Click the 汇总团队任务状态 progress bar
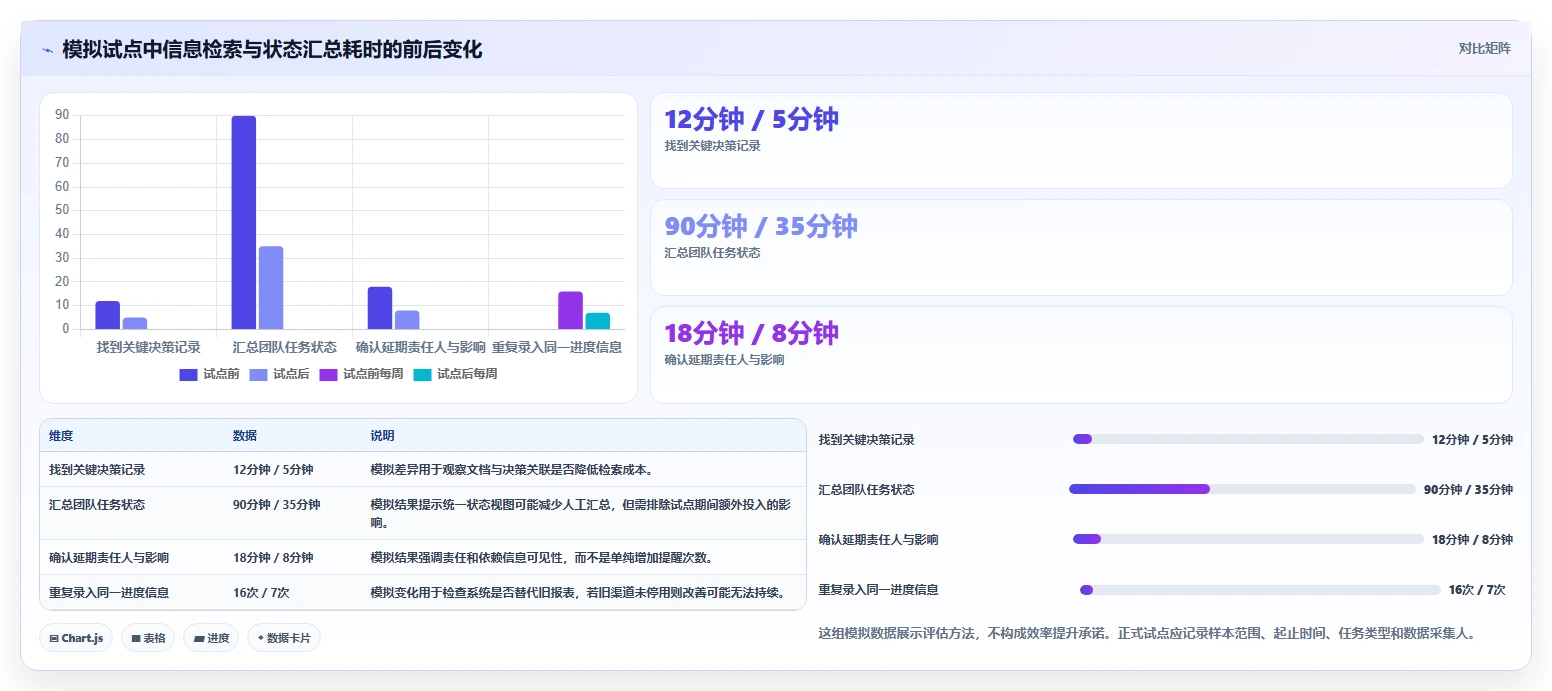The height and width of the screenshot is (691, 1552). 1243,489
